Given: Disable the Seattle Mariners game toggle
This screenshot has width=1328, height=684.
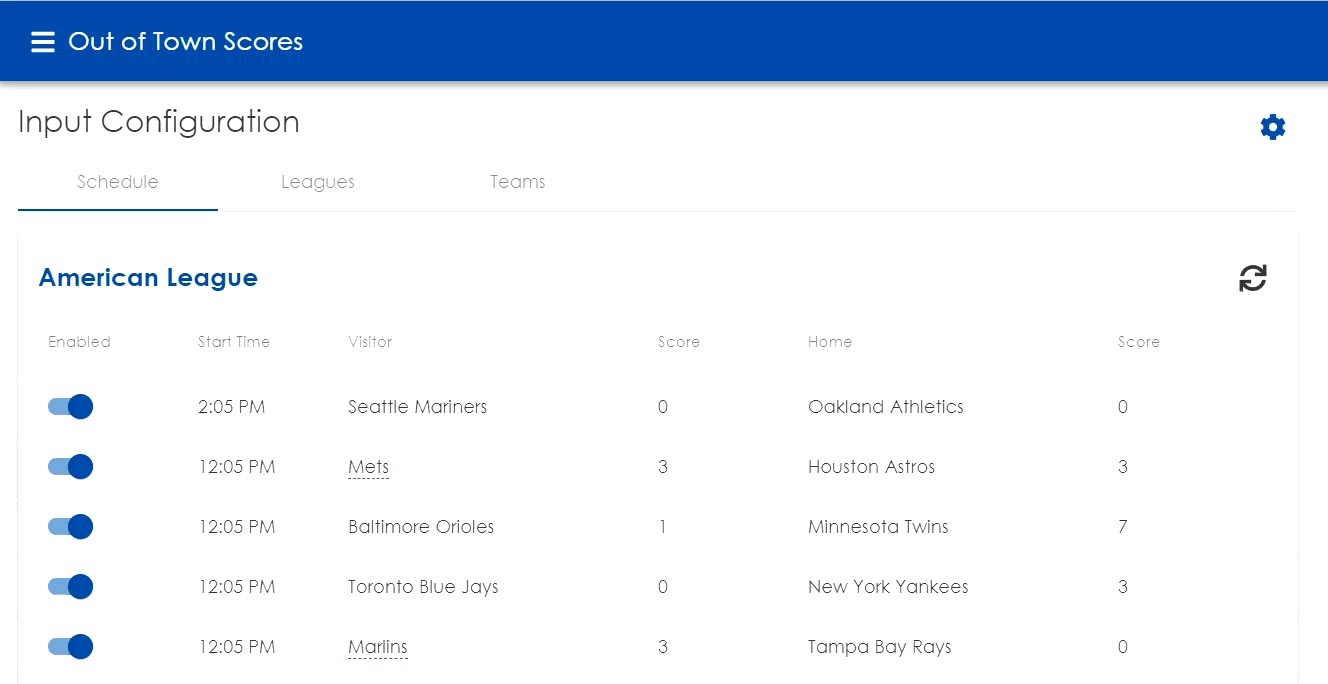Looking at the screenshot, I should coord(71,407).
